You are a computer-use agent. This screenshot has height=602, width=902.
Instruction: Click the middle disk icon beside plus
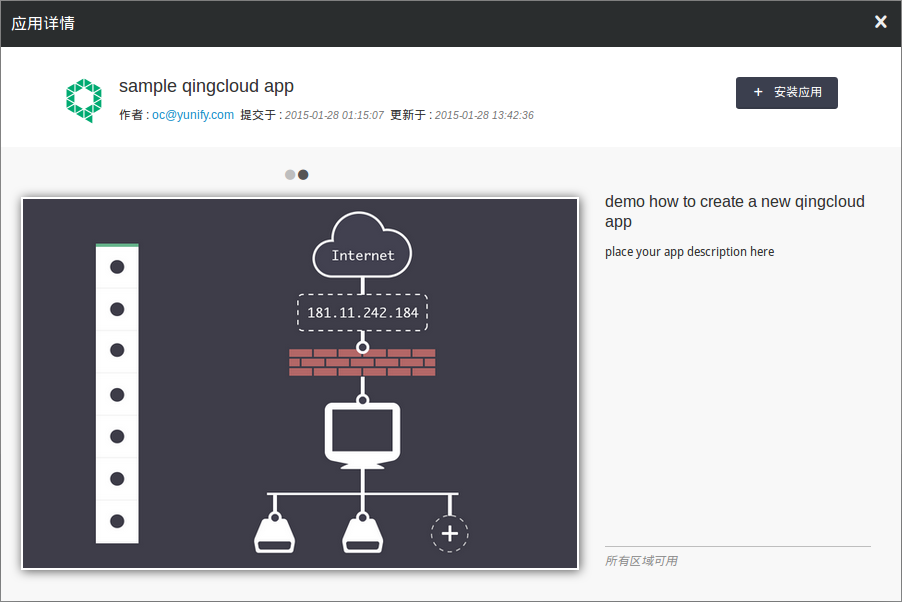(362, 533)
